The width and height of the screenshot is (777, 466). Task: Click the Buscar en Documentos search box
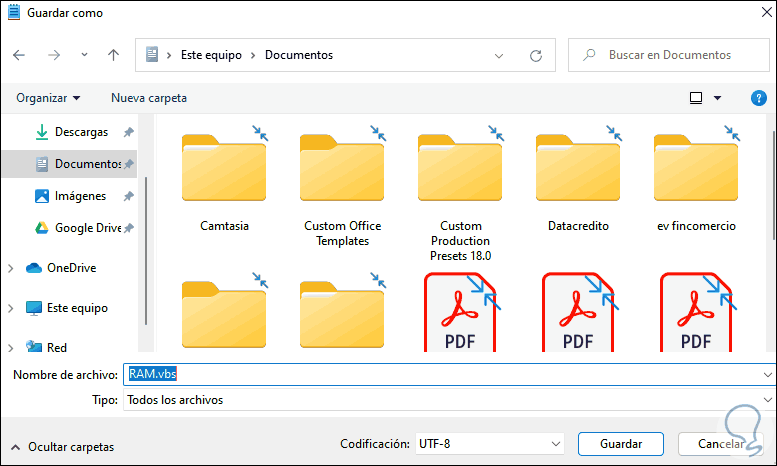click(x=669, y=55)
